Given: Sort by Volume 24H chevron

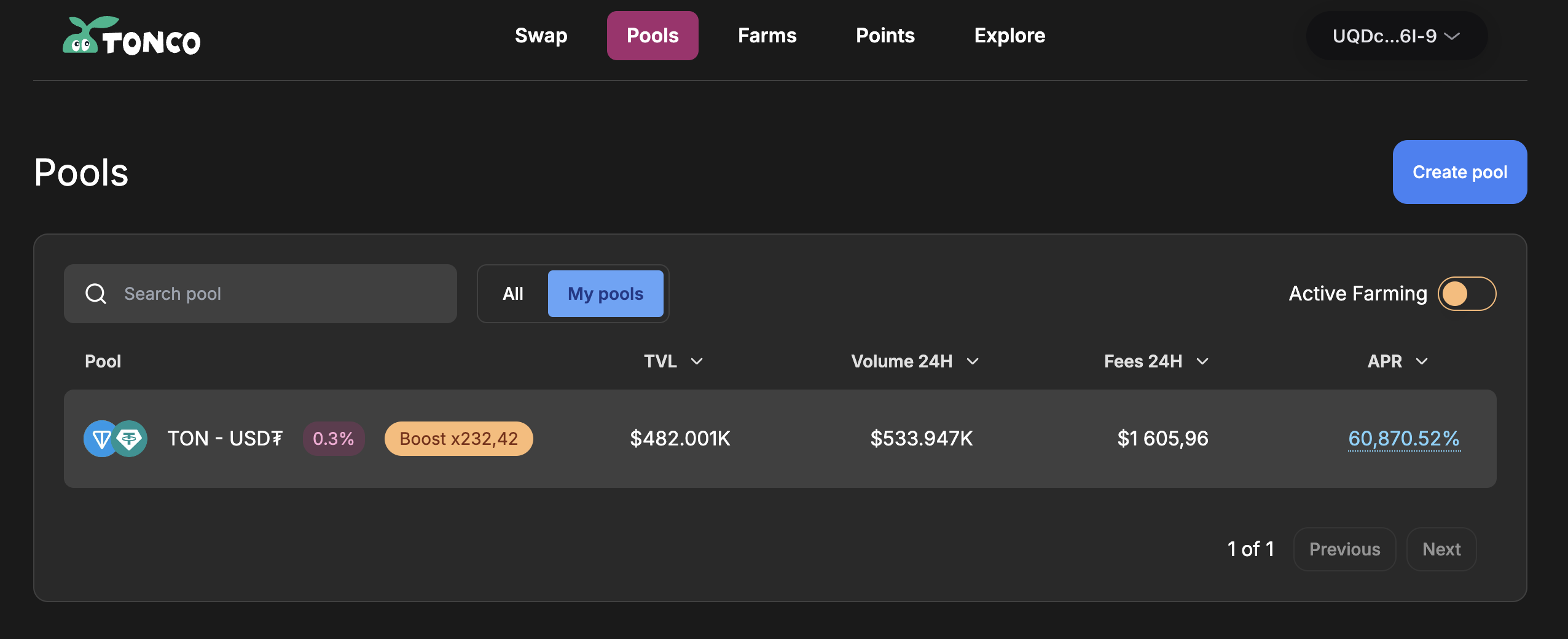Looking at the screenshot, I should tap(973, 361).
